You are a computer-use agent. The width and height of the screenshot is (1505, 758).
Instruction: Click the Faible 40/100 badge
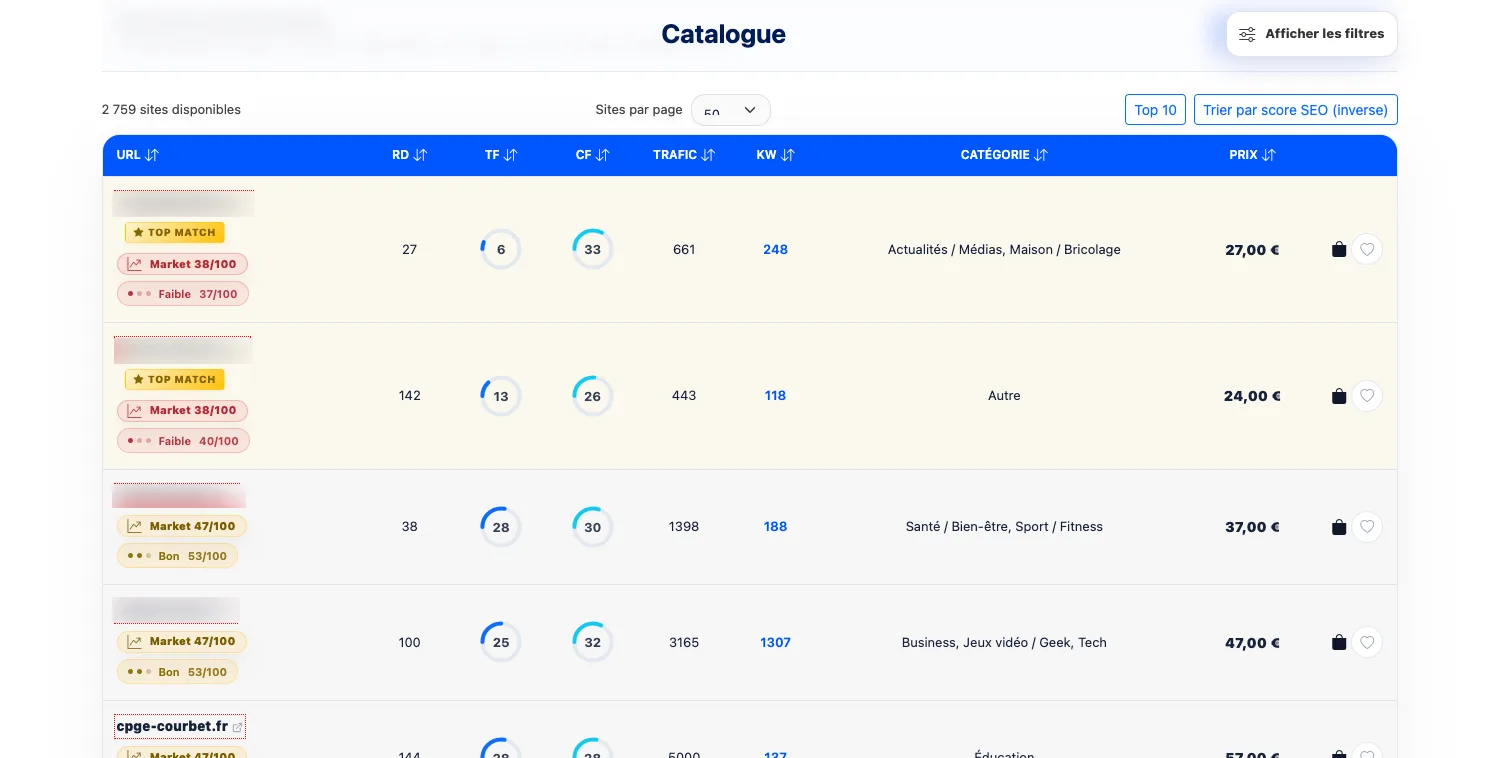183,441
